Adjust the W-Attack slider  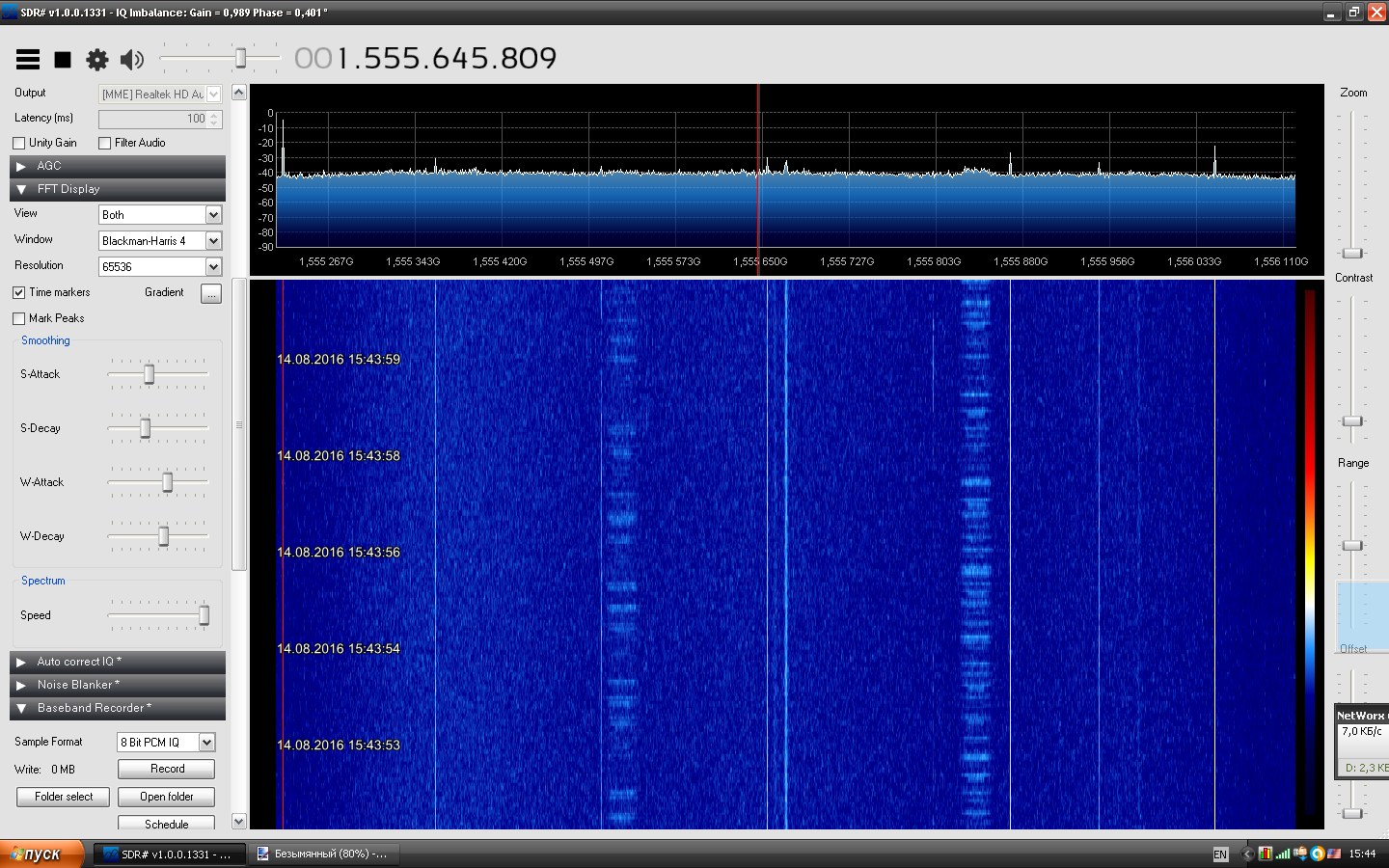(x=167, y=482)
